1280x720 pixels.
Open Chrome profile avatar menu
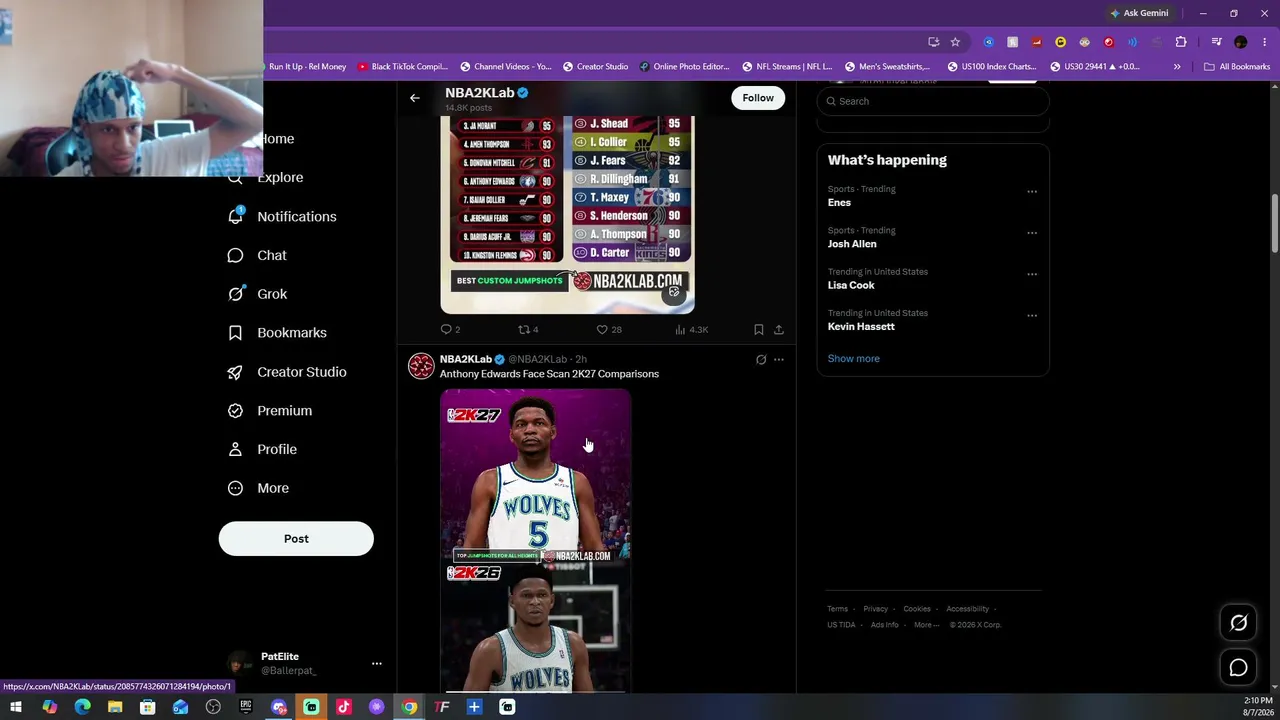point(1241,42)
